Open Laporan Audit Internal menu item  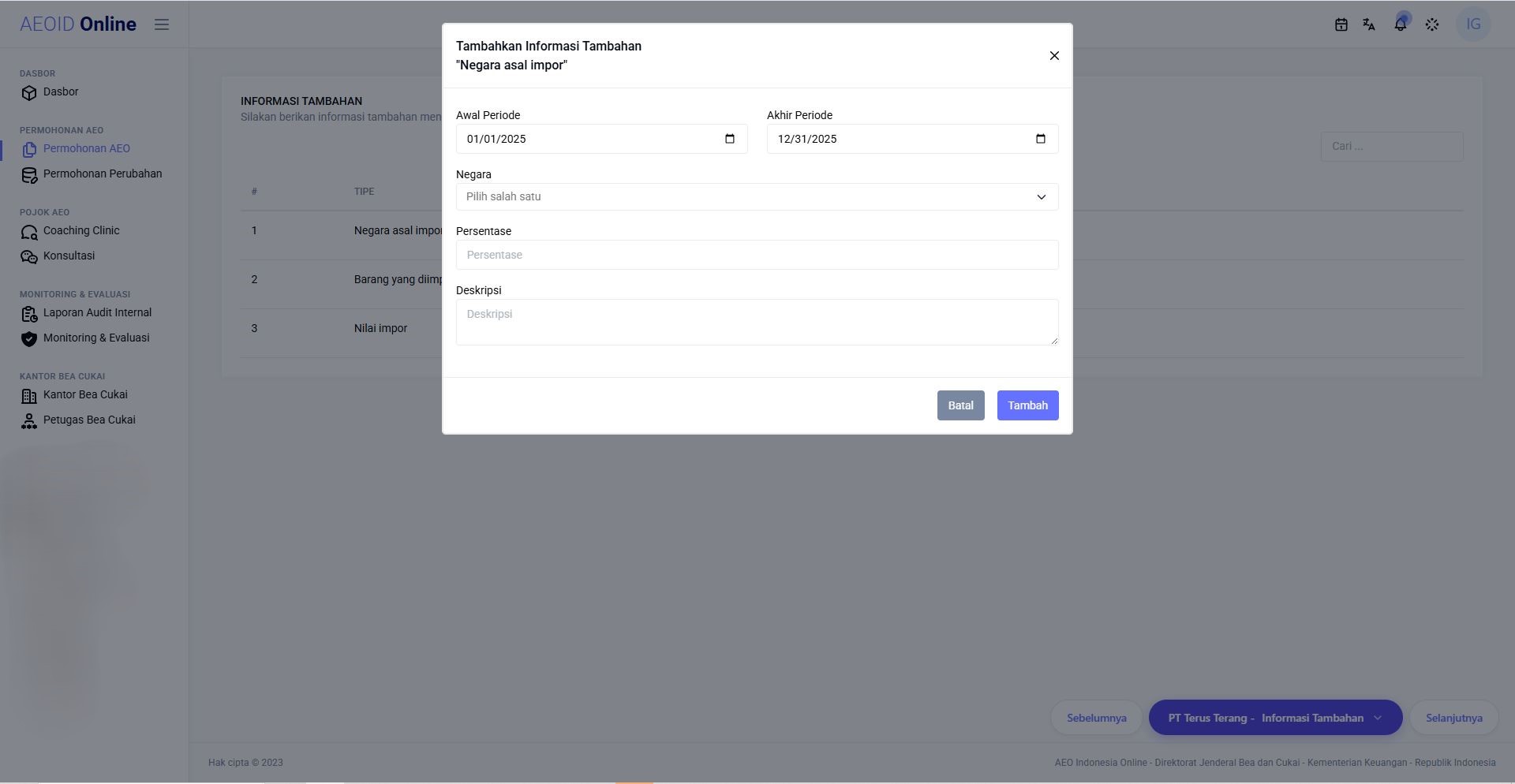pyautogui.click(x=97, y=313)
